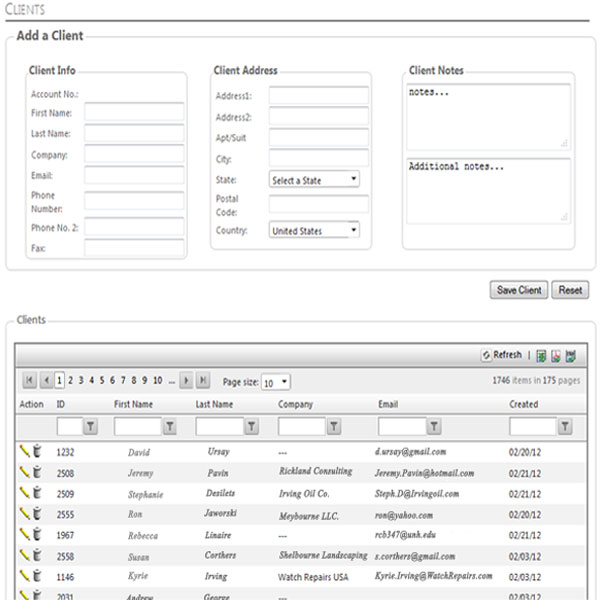
Task: Delete client 2508 Jeremy Pavin trash icon
Action: click(37, 472)
